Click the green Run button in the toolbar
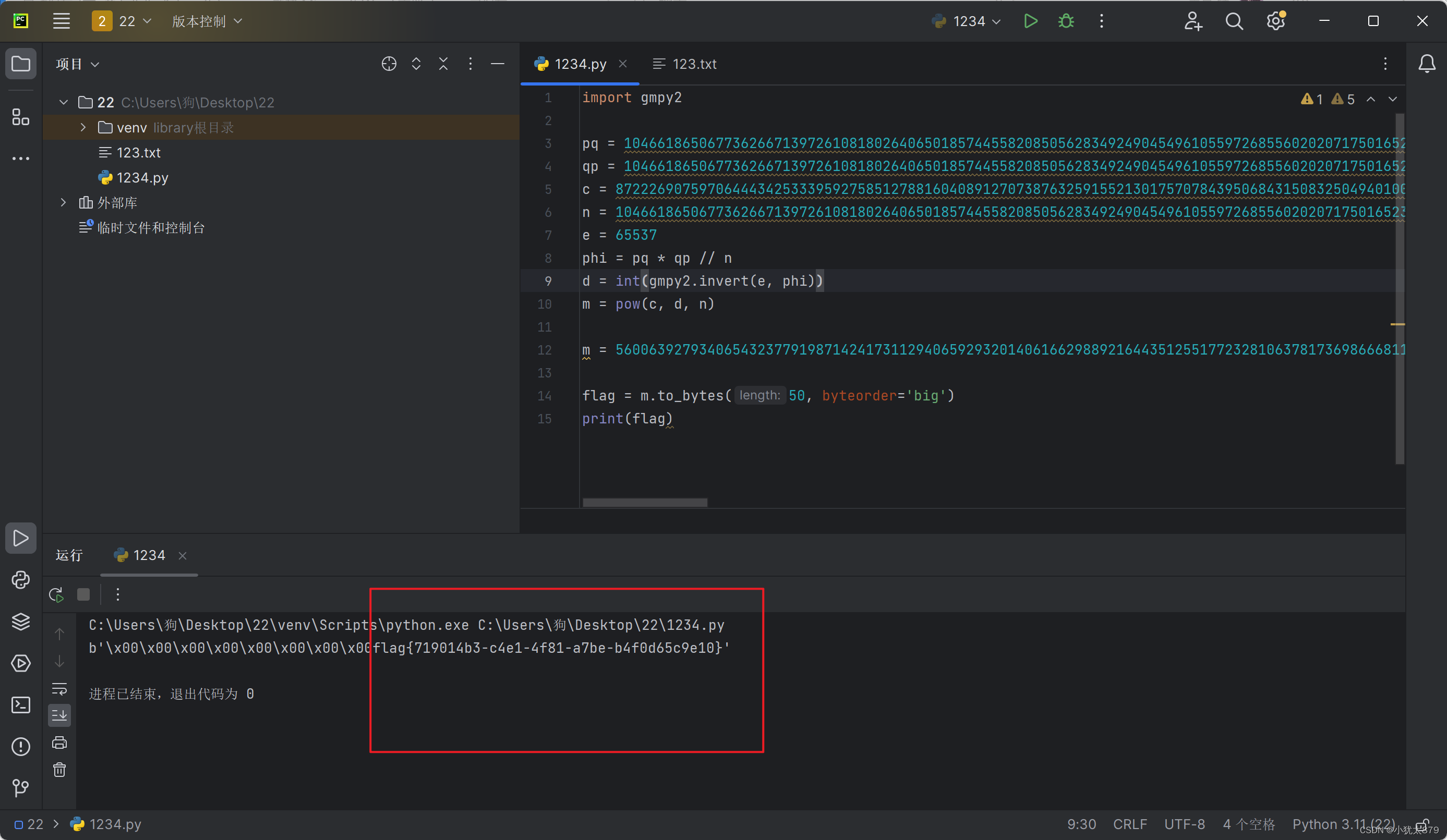This screenshot has width=1447, height=840. click(1030, 21)
